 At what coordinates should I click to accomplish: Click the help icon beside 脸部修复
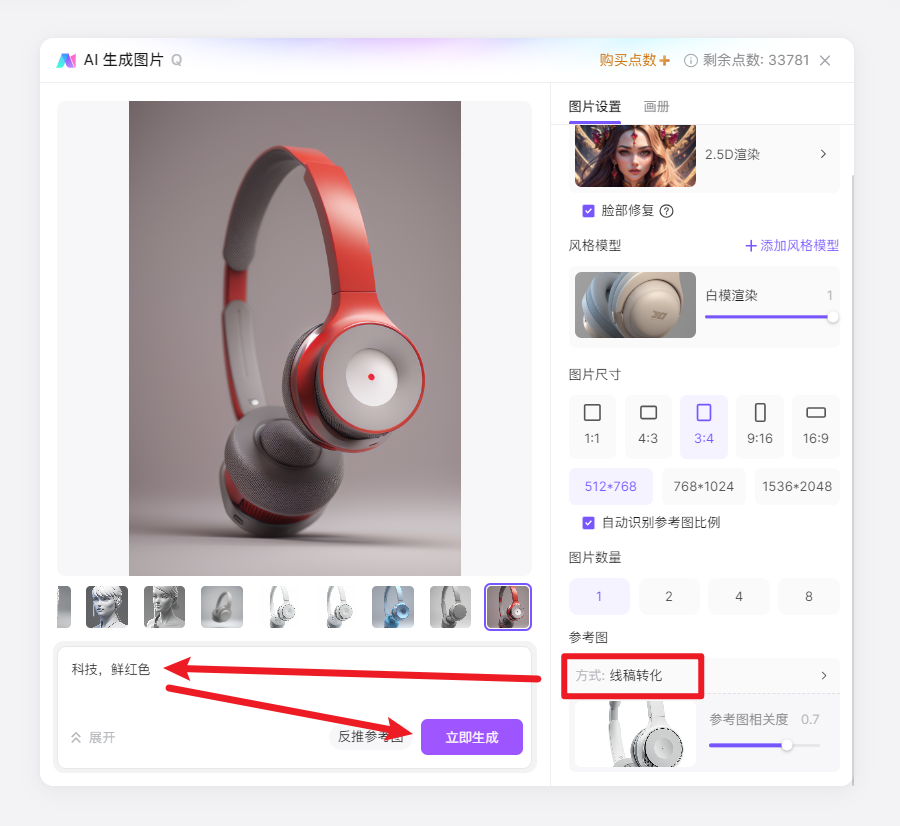[x=666, y=211]
